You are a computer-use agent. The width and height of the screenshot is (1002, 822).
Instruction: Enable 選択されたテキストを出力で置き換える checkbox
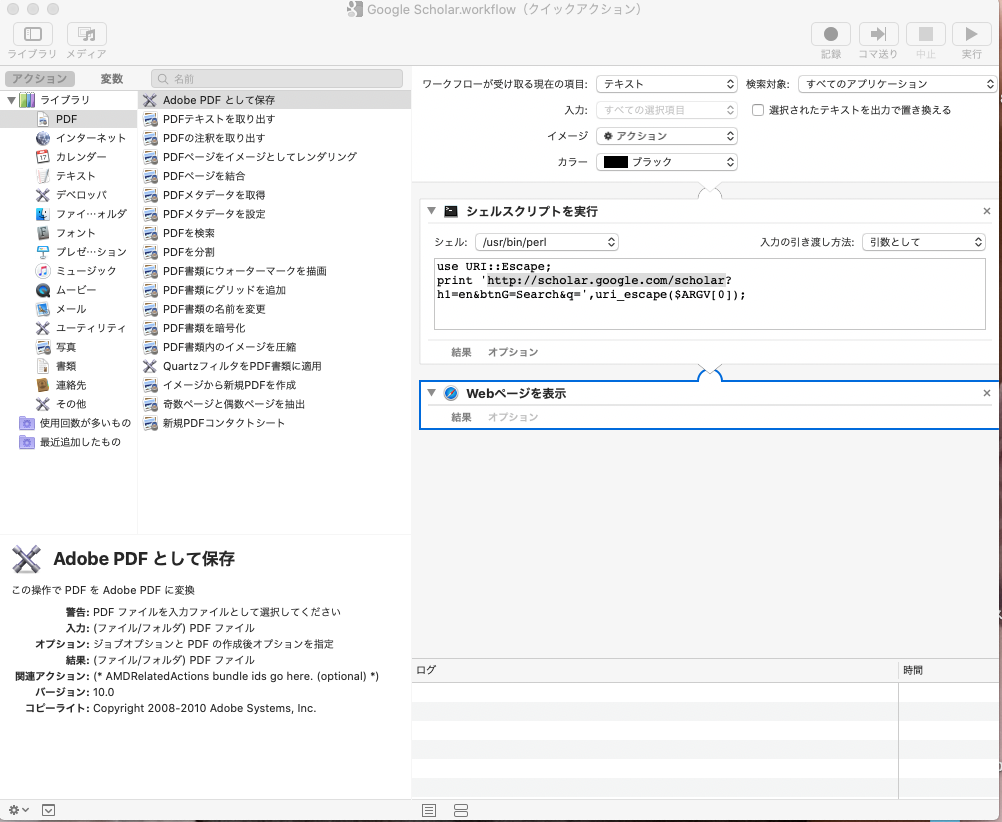click(758, 110)
